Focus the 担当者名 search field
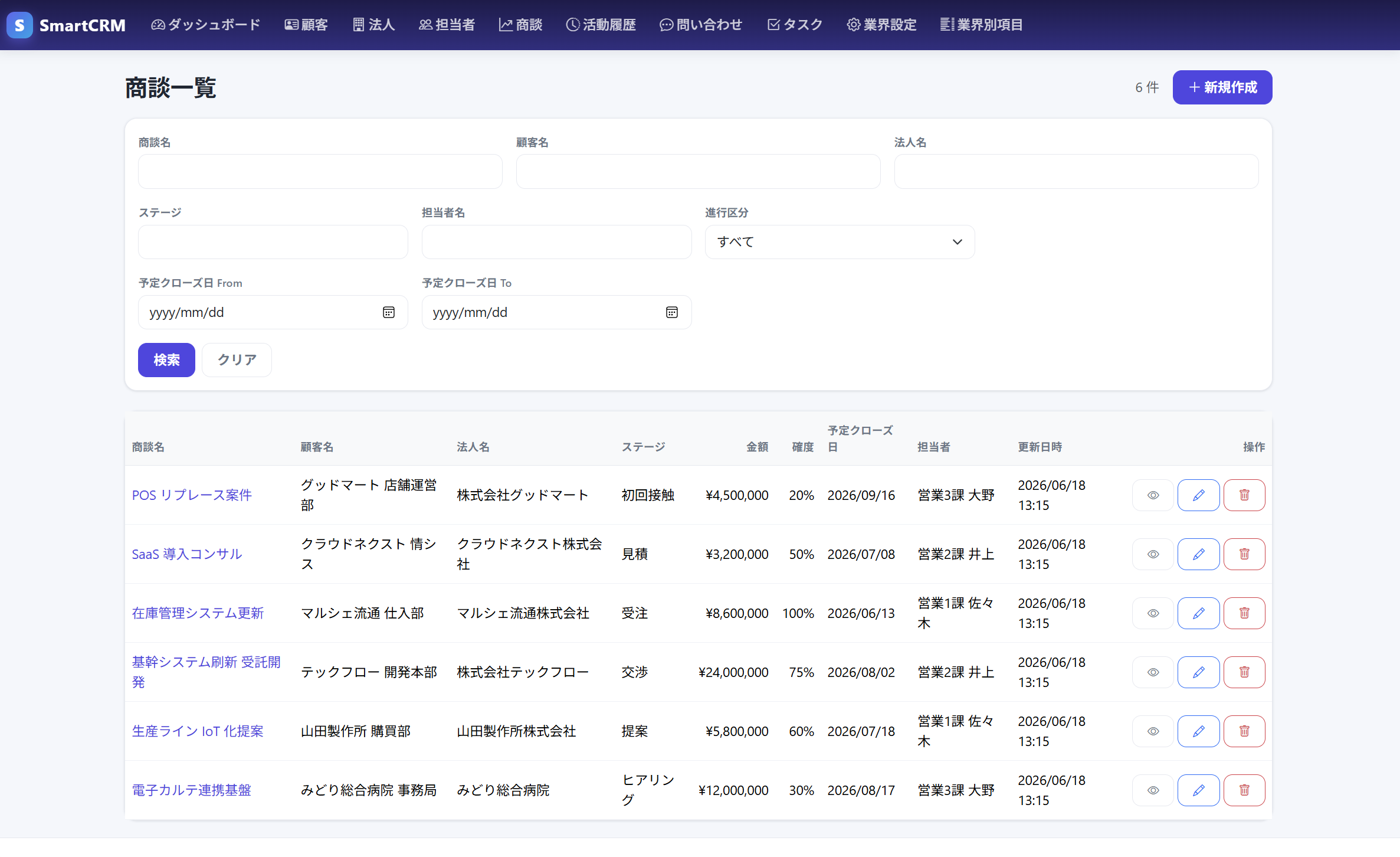The image size is (1400, 857). (x=557, y=242)
